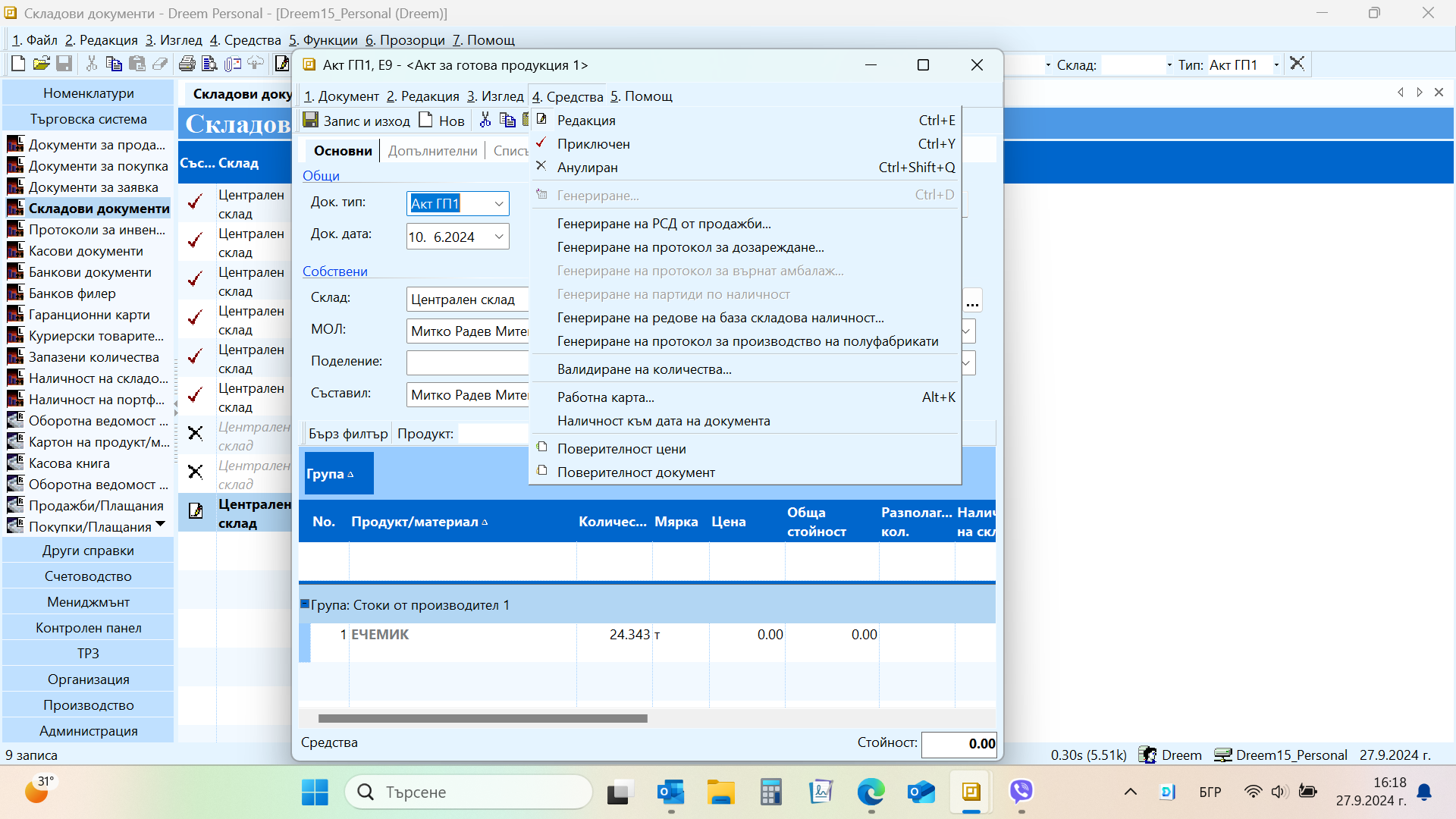The image size is (1456, 819).
Task: Expand the МОЛ field dropdown arrow
Action: point(967,331)
